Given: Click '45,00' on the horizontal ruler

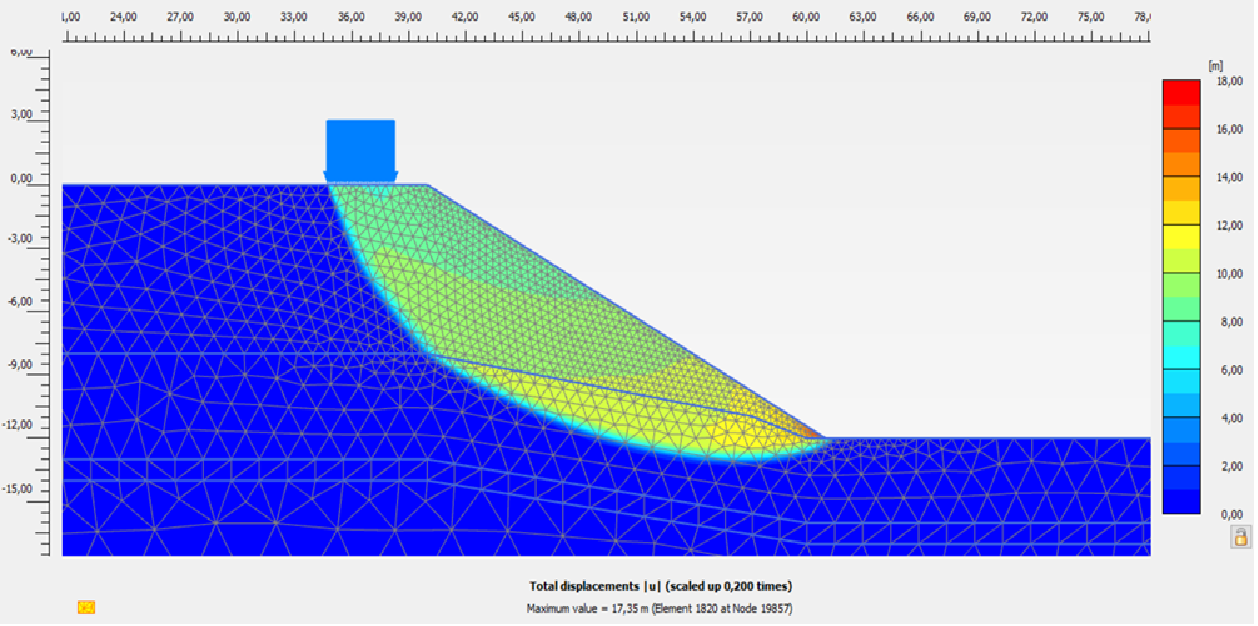Looking at the screenshot, I should 522,17.
